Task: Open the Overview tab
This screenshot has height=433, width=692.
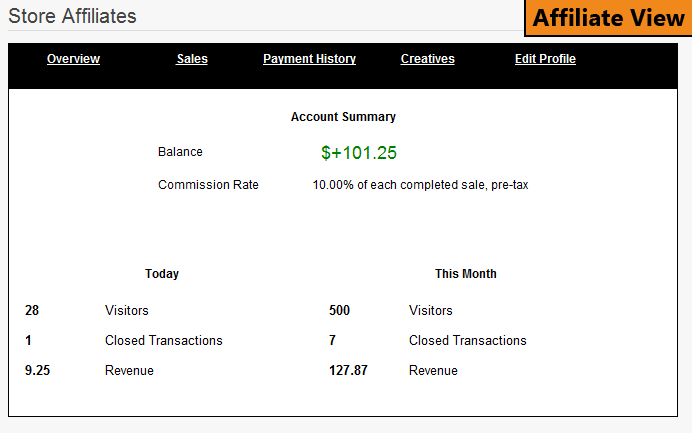Action: coord(73,59)
